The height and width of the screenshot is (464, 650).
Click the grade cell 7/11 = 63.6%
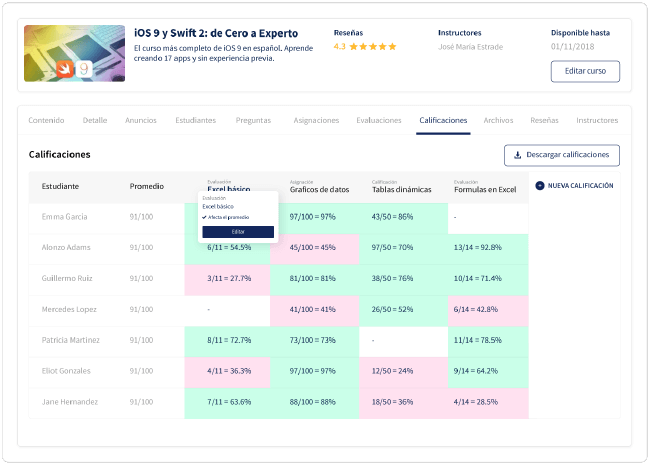227,402
